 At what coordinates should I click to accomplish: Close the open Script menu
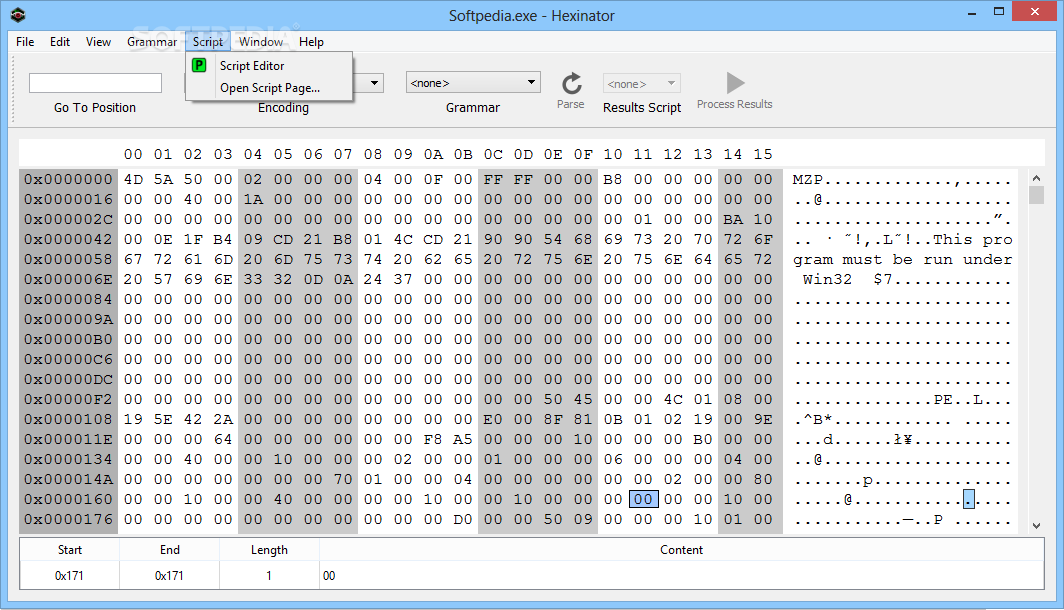click(x=208, y=41)
